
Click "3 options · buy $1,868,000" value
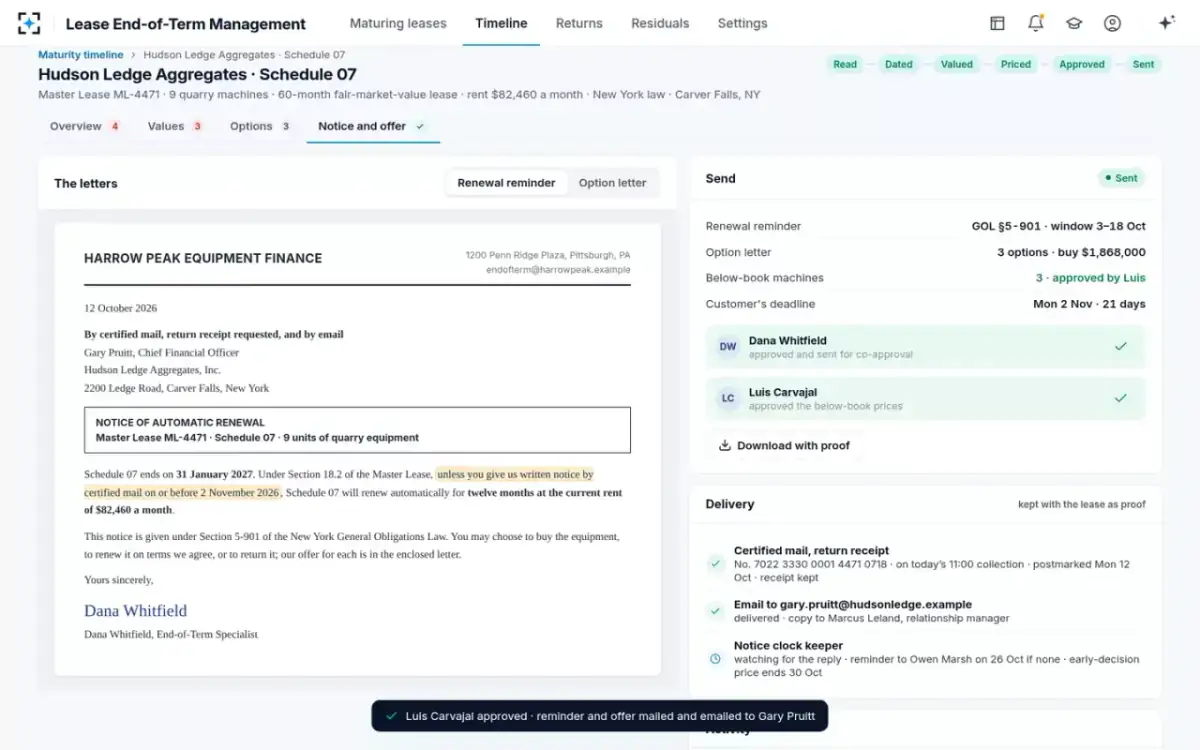(x=1071, y=252)
